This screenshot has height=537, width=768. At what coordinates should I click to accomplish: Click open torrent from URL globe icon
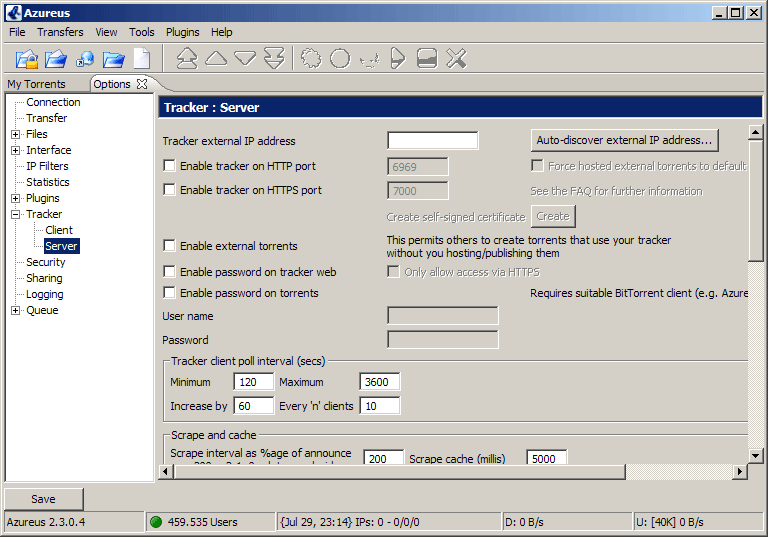[x=85, y=59]
